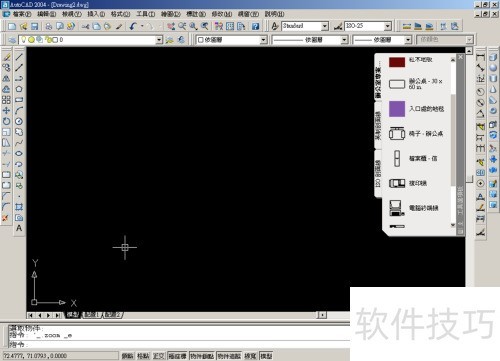
Task: Open a file with the Open icon
Action: [23, 26]
